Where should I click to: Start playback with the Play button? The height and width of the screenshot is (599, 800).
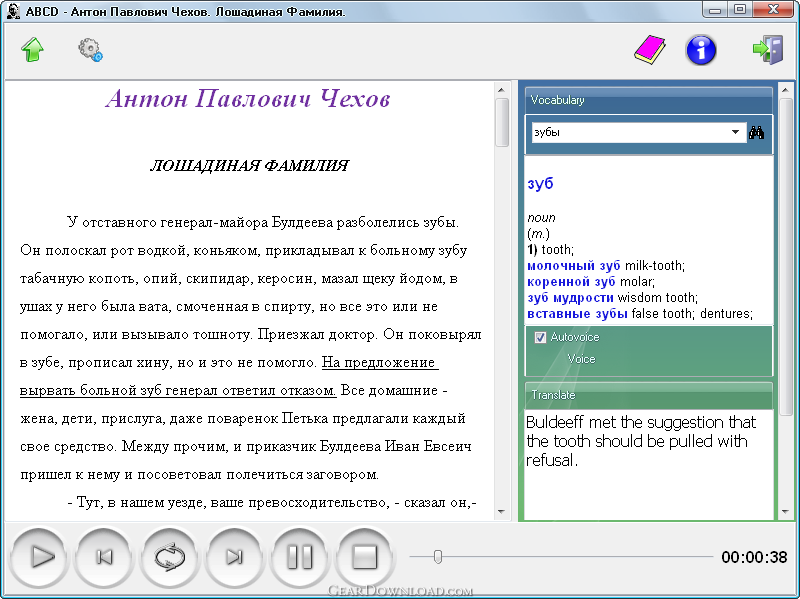pos(39,557)
